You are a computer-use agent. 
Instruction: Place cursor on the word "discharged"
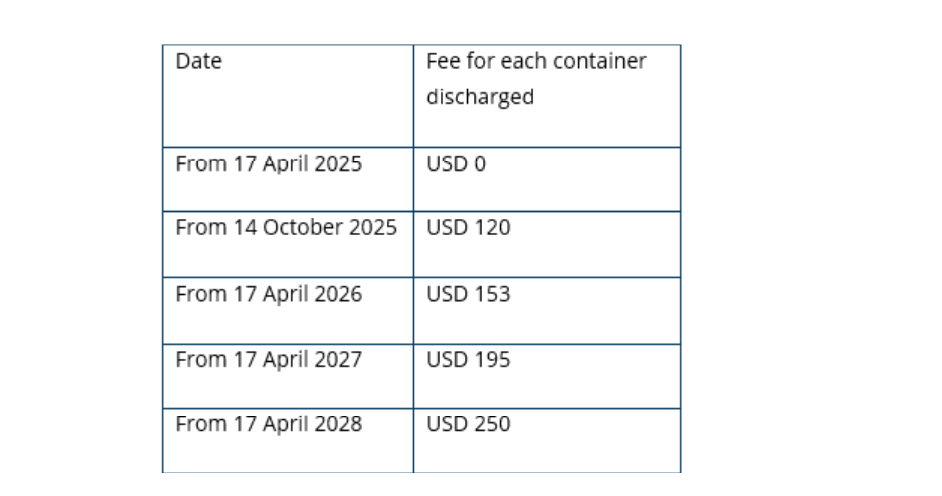click(480, 98)
